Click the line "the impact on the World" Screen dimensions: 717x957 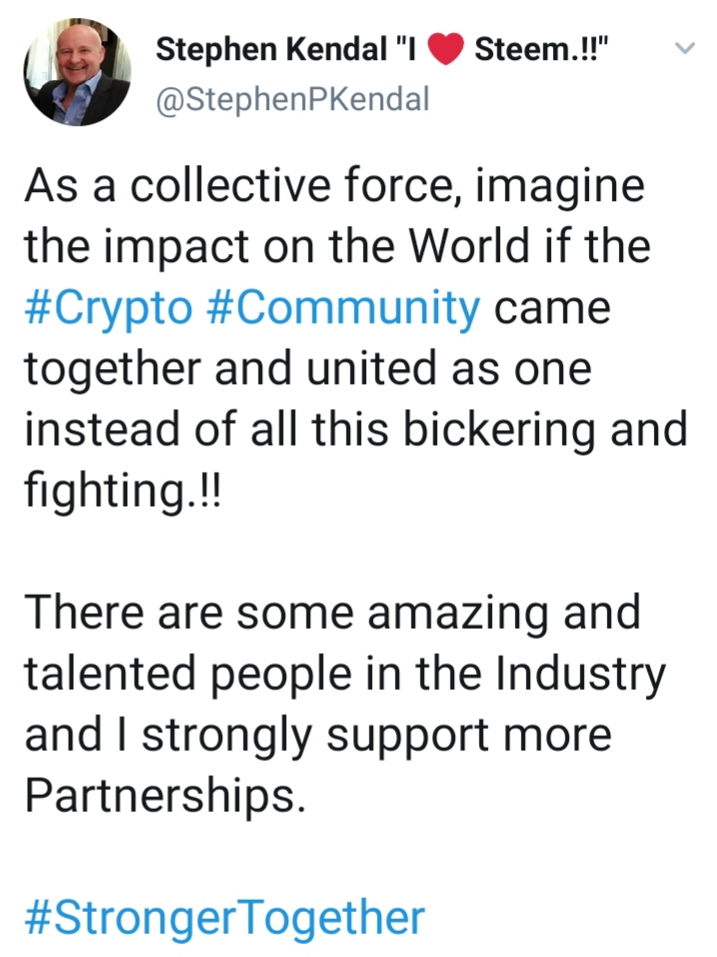click(337, 247)
